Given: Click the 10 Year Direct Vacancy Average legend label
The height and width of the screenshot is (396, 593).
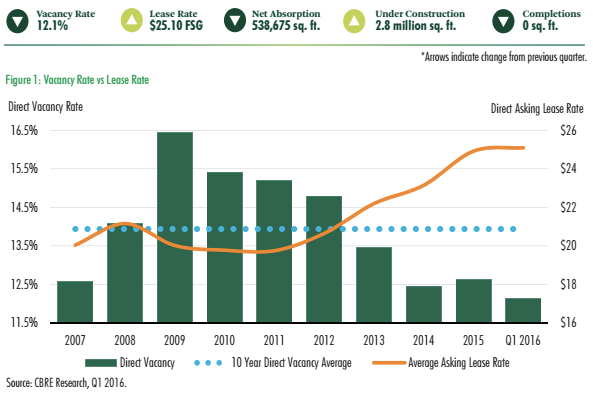Looking at the screenshot, I should 292,363.
